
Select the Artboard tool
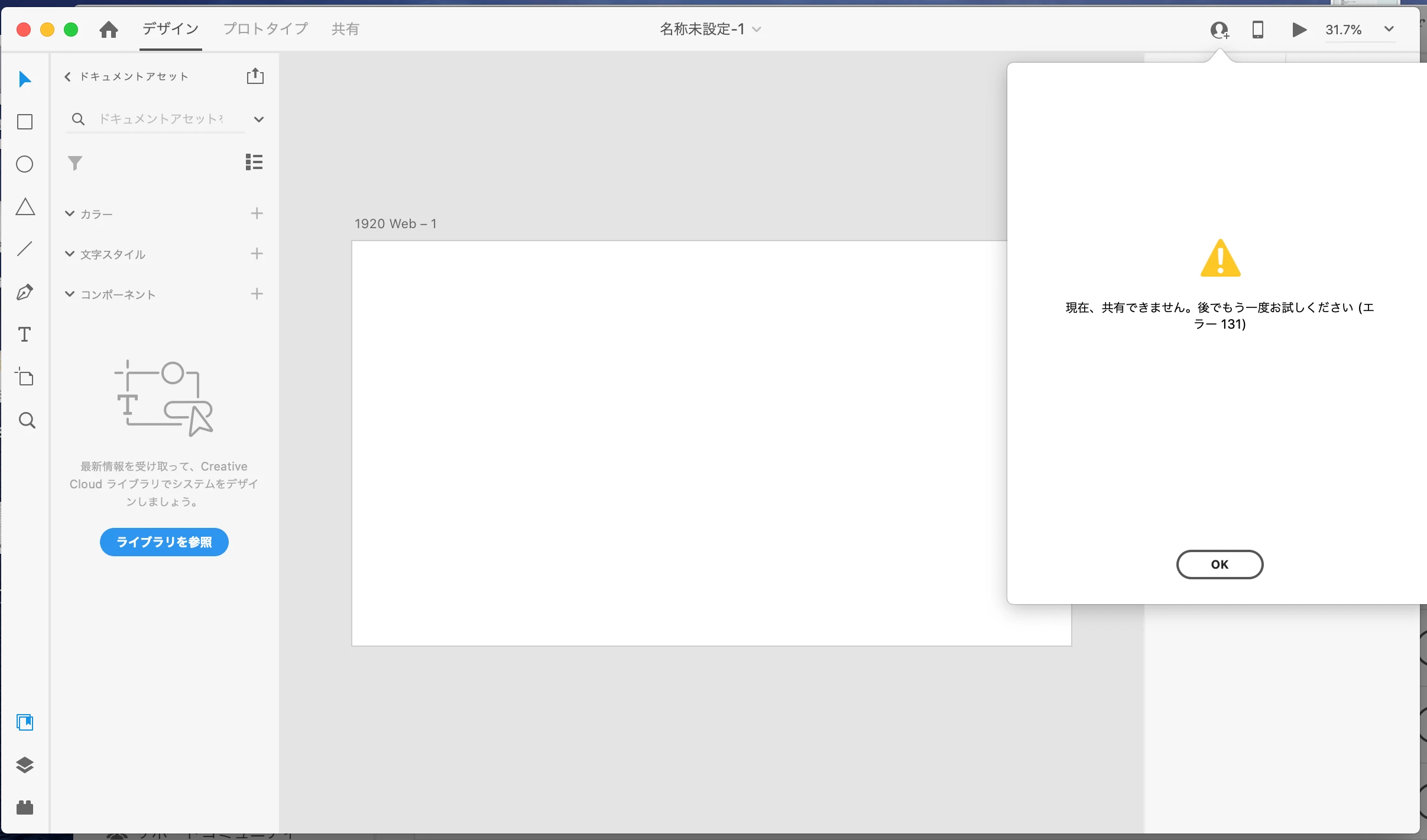(x=25, y=377)
